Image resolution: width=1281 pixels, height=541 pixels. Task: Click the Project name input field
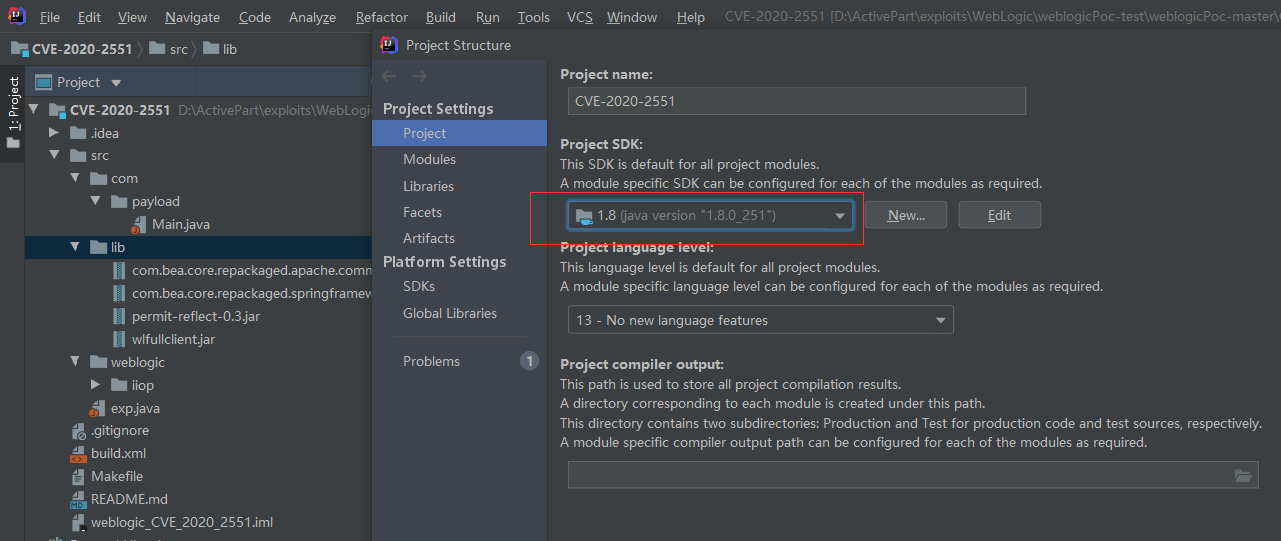(x=797, y=101)
